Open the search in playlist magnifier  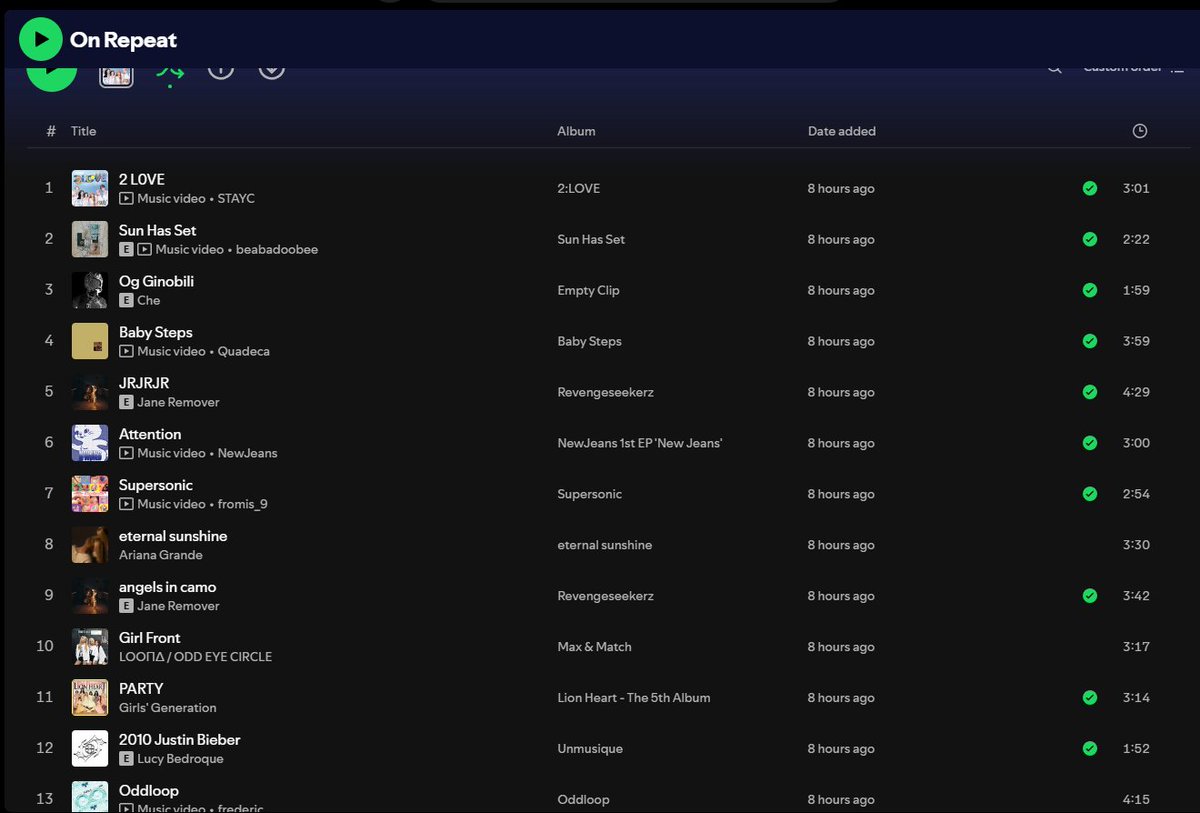1054,69
